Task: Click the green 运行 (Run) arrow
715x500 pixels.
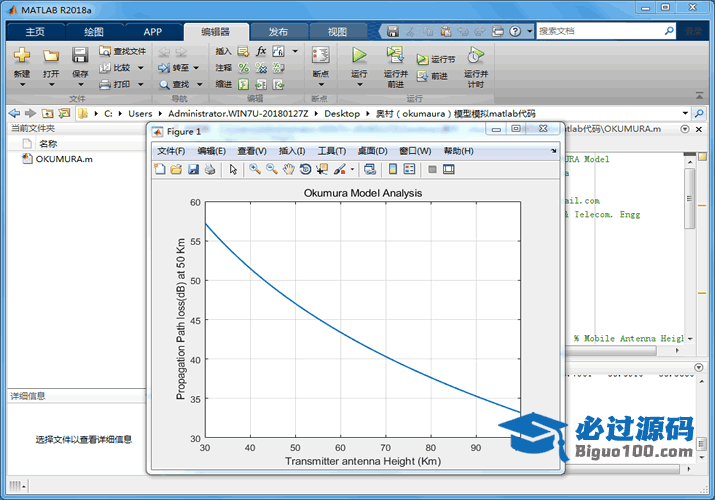Action: coord(359,55)
